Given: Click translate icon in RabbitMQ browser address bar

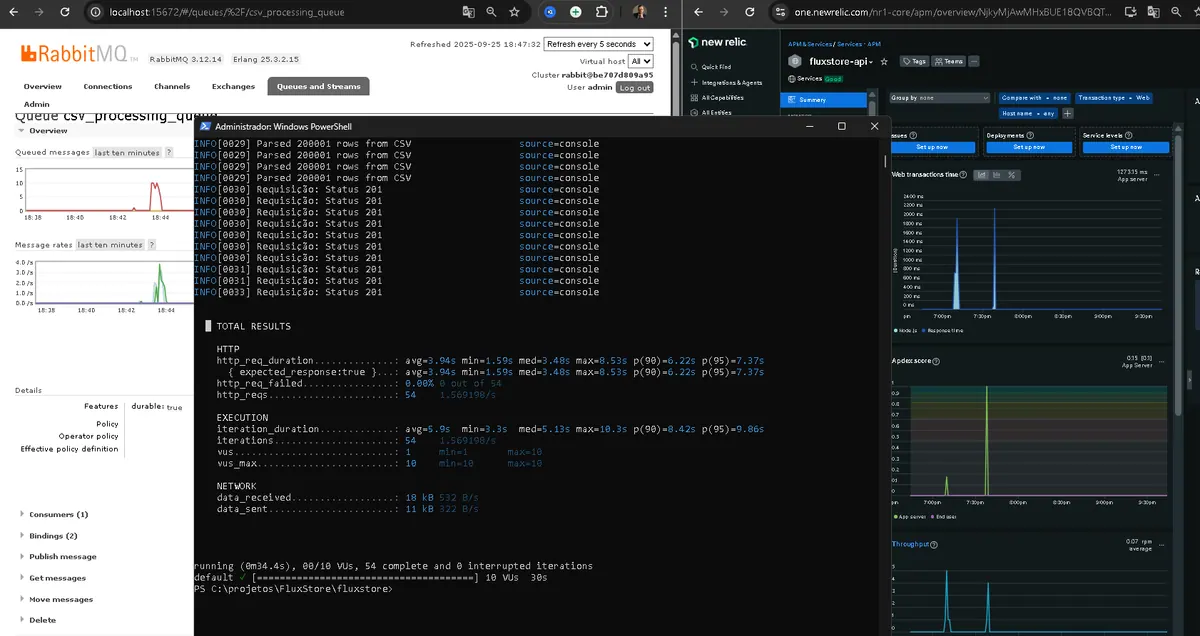Looking at the screenshot, I should pyautogui.click(x=468, y=12).
